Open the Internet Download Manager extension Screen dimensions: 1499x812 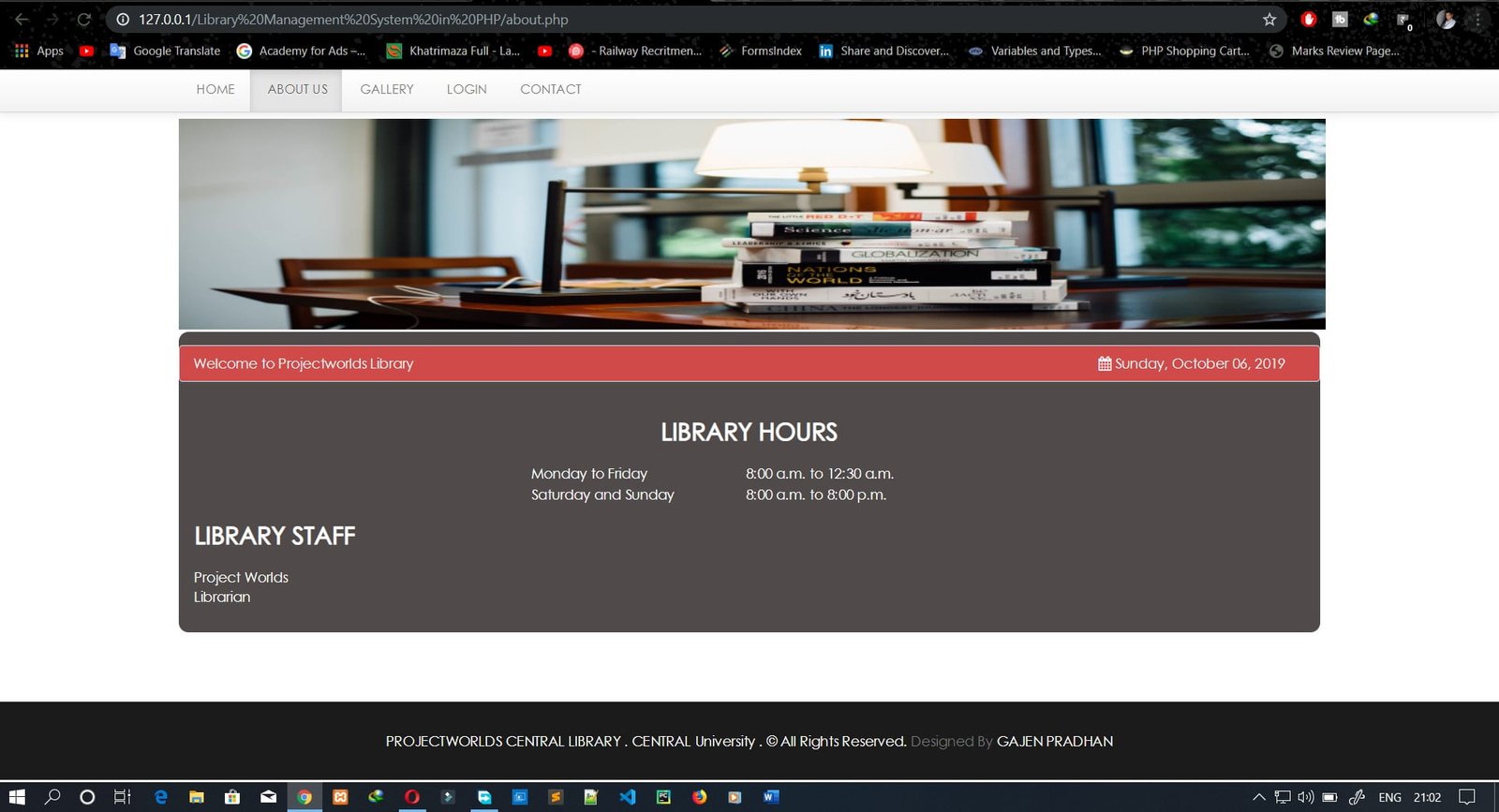click(1371, 20)
